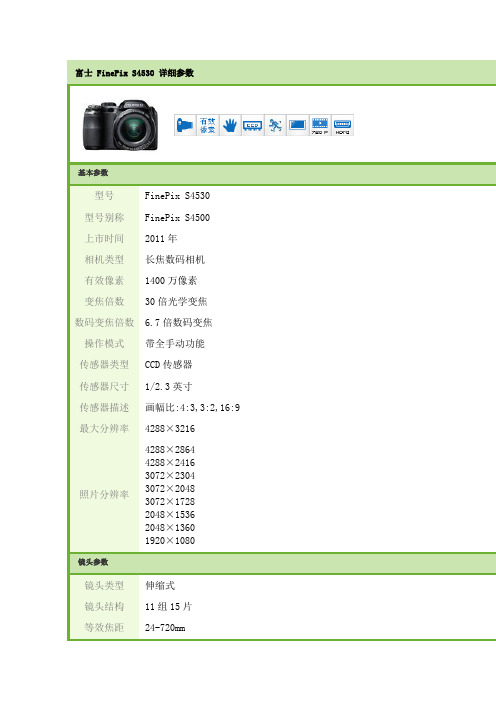
Task: Click the value 带全手动功能
Action: (x=175, y=344)
